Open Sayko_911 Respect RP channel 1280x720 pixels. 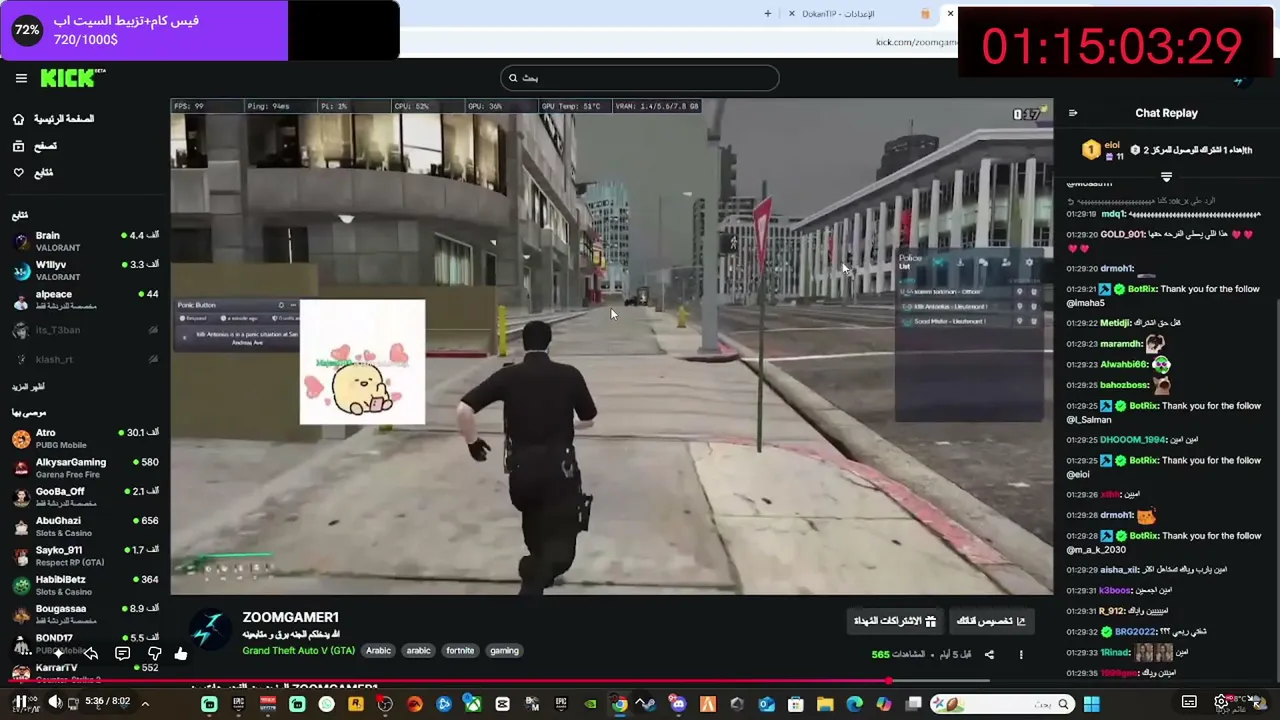tap(85, 555)
